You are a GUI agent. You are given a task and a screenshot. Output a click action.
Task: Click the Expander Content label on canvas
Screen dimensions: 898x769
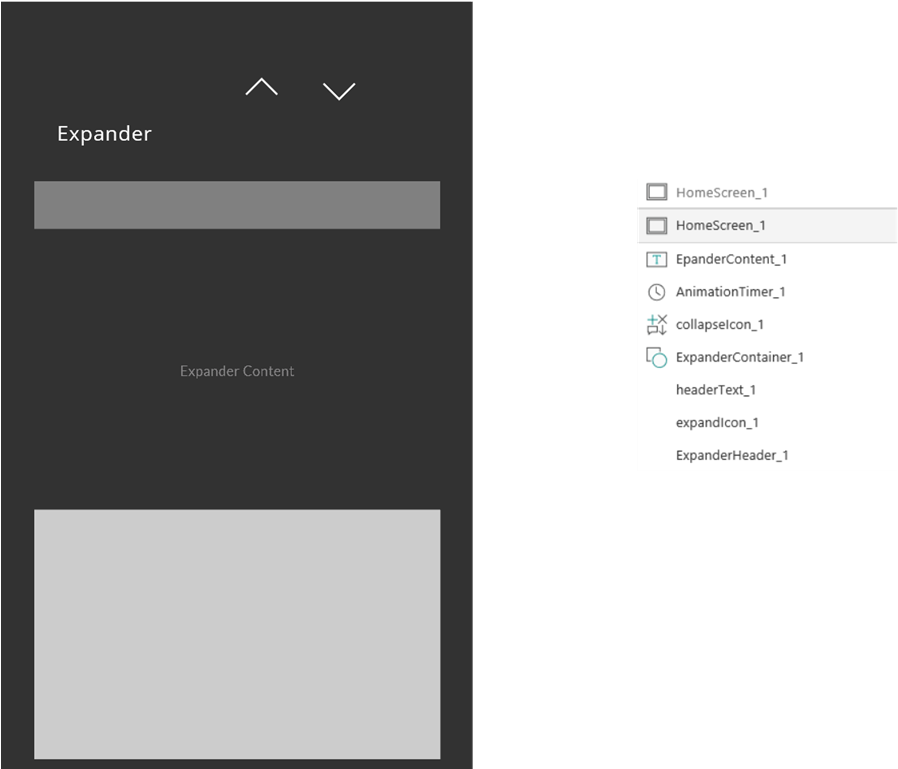(x=237, y=371)
